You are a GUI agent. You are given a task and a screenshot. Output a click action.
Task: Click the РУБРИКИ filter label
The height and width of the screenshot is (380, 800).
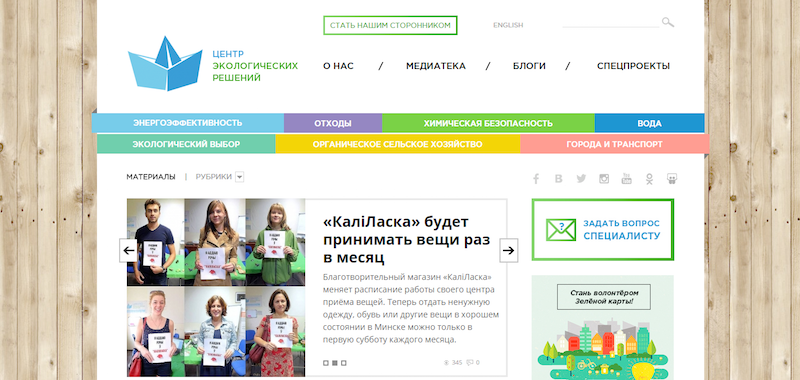[x=214, y=176]
